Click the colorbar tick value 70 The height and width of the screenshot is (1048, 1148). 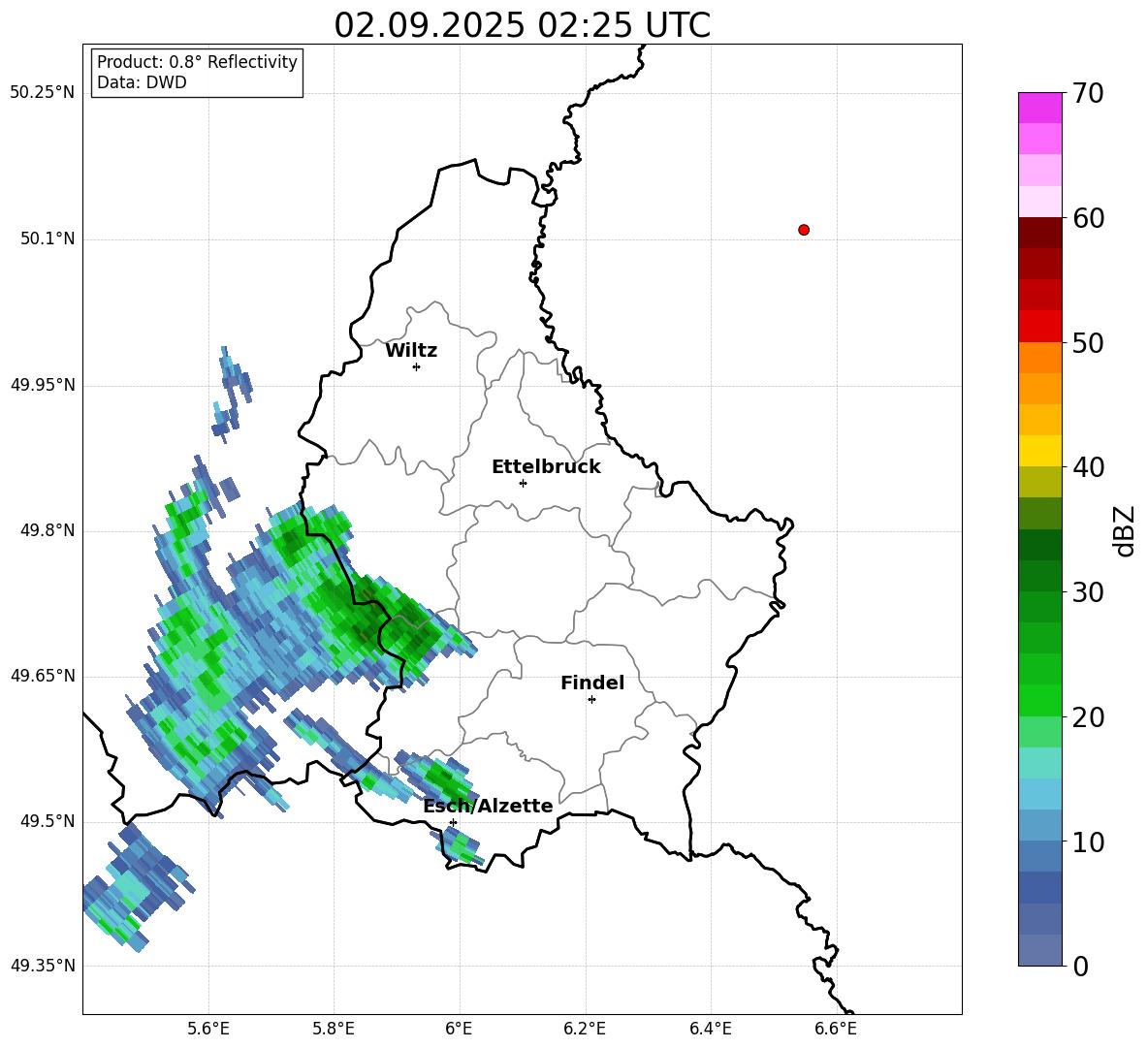coord(1088,94)
